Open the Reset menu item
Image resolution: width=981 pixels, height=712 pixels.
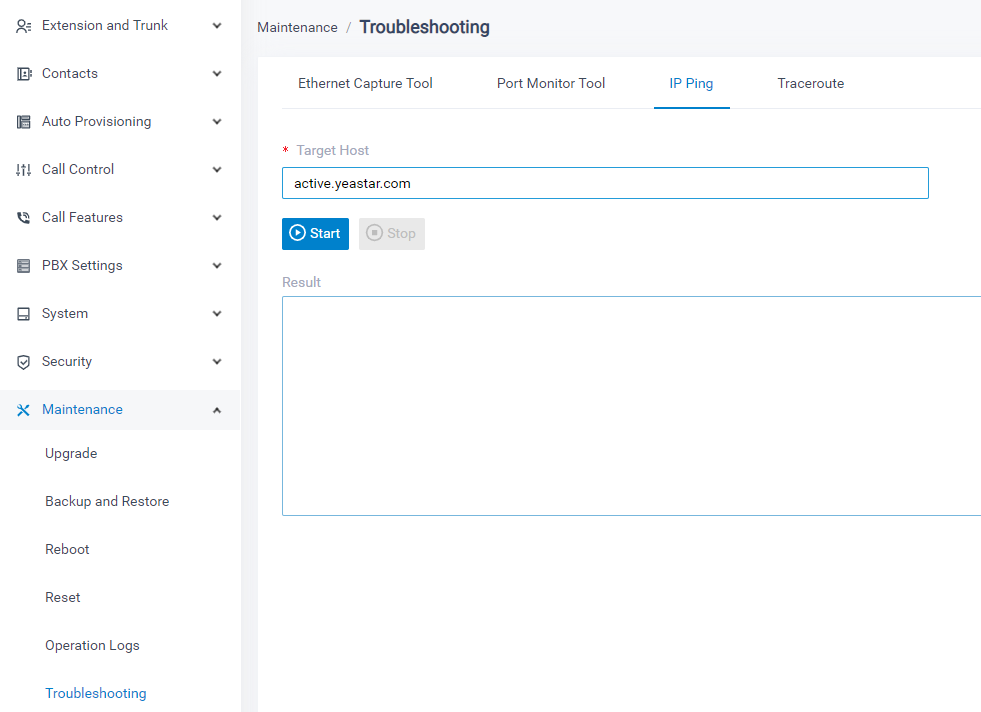click(x=63, y=598)
